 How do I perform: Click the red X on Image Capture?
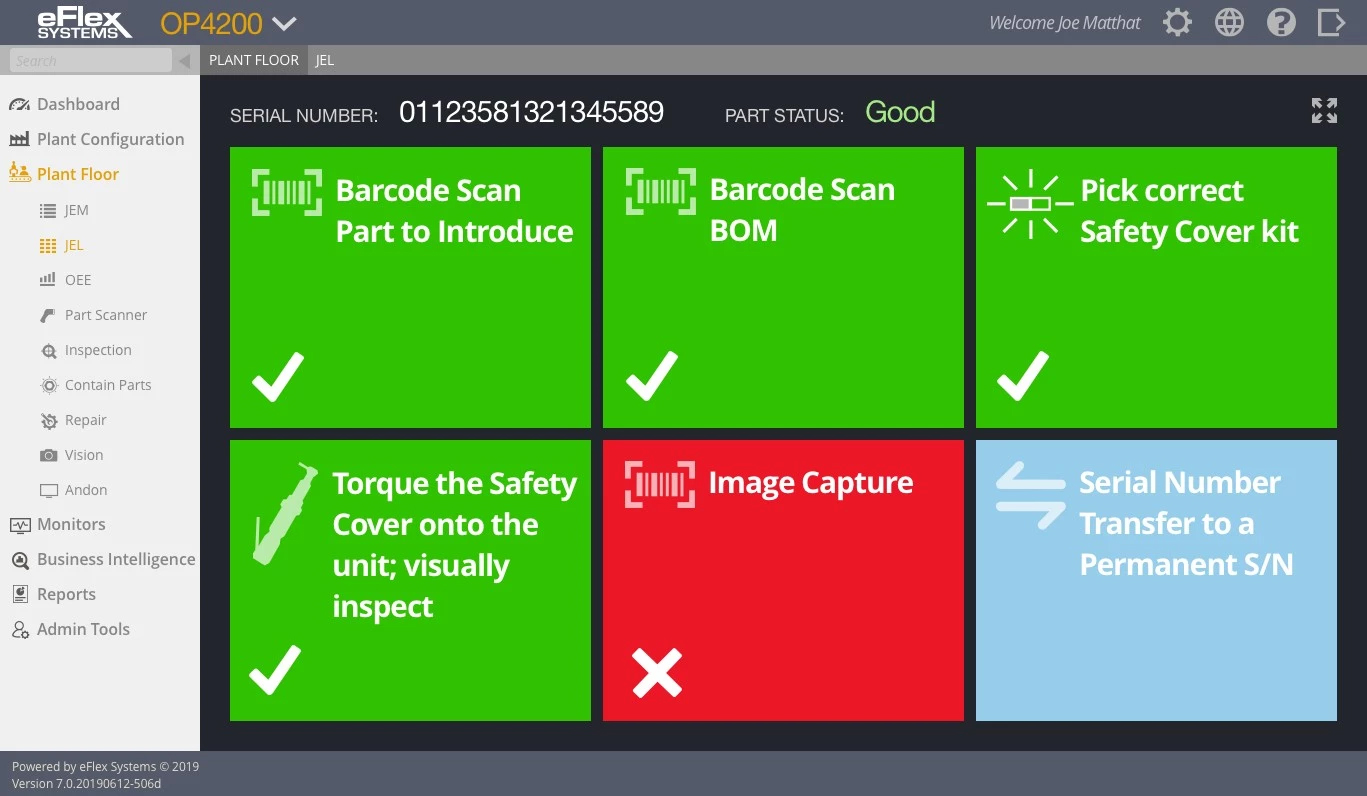[657, 673]
